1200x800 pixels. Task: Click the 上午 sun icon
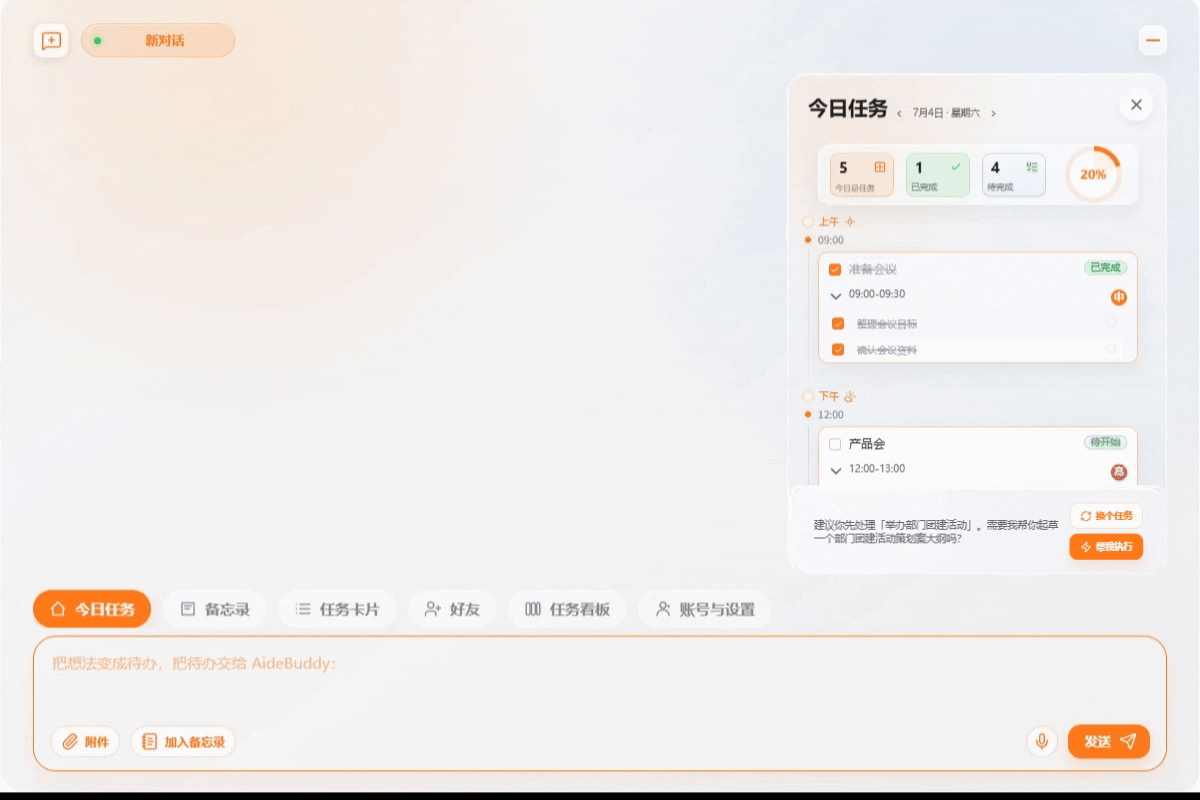[850, 222]
